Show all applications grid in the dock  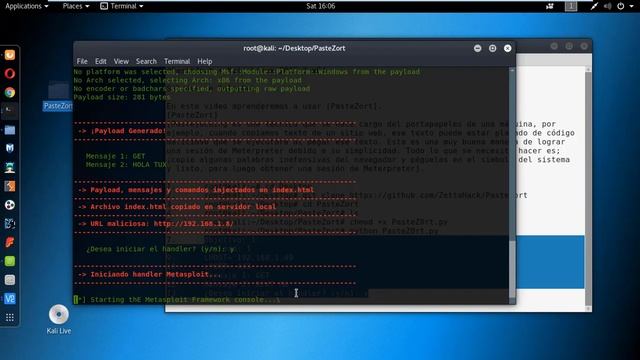coord(10,317)
